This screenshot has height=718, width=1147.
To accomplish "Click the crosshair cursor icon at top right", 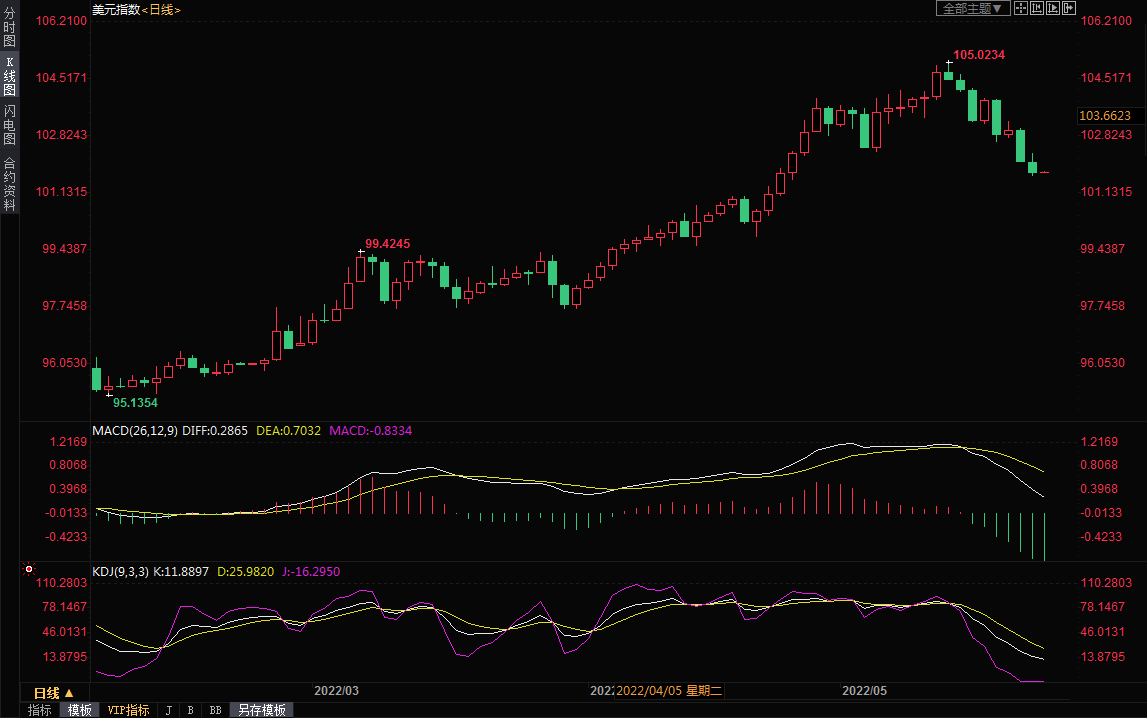I will pos(1021,8).
